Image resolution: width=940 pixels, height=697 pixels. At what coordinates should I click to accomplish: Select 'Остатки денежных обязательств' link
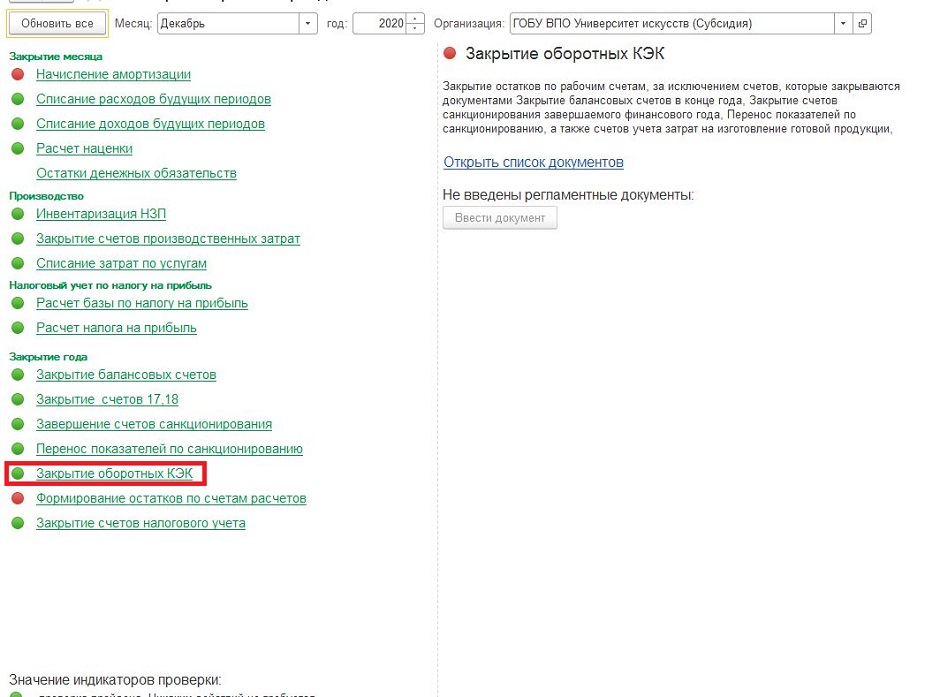click(x=136, y=173)
